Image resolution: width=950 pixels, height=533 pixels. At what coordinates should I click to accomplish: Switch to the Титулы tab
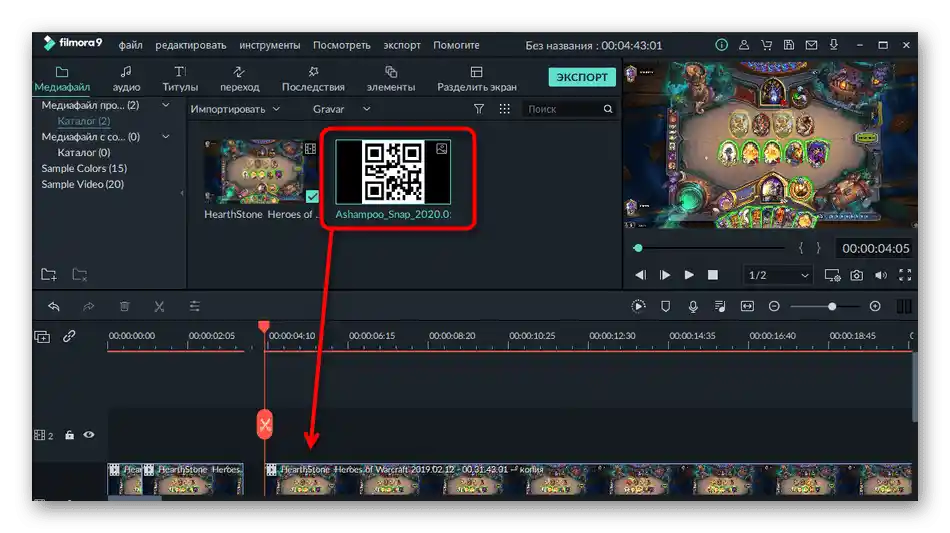(x=180, y=79)
